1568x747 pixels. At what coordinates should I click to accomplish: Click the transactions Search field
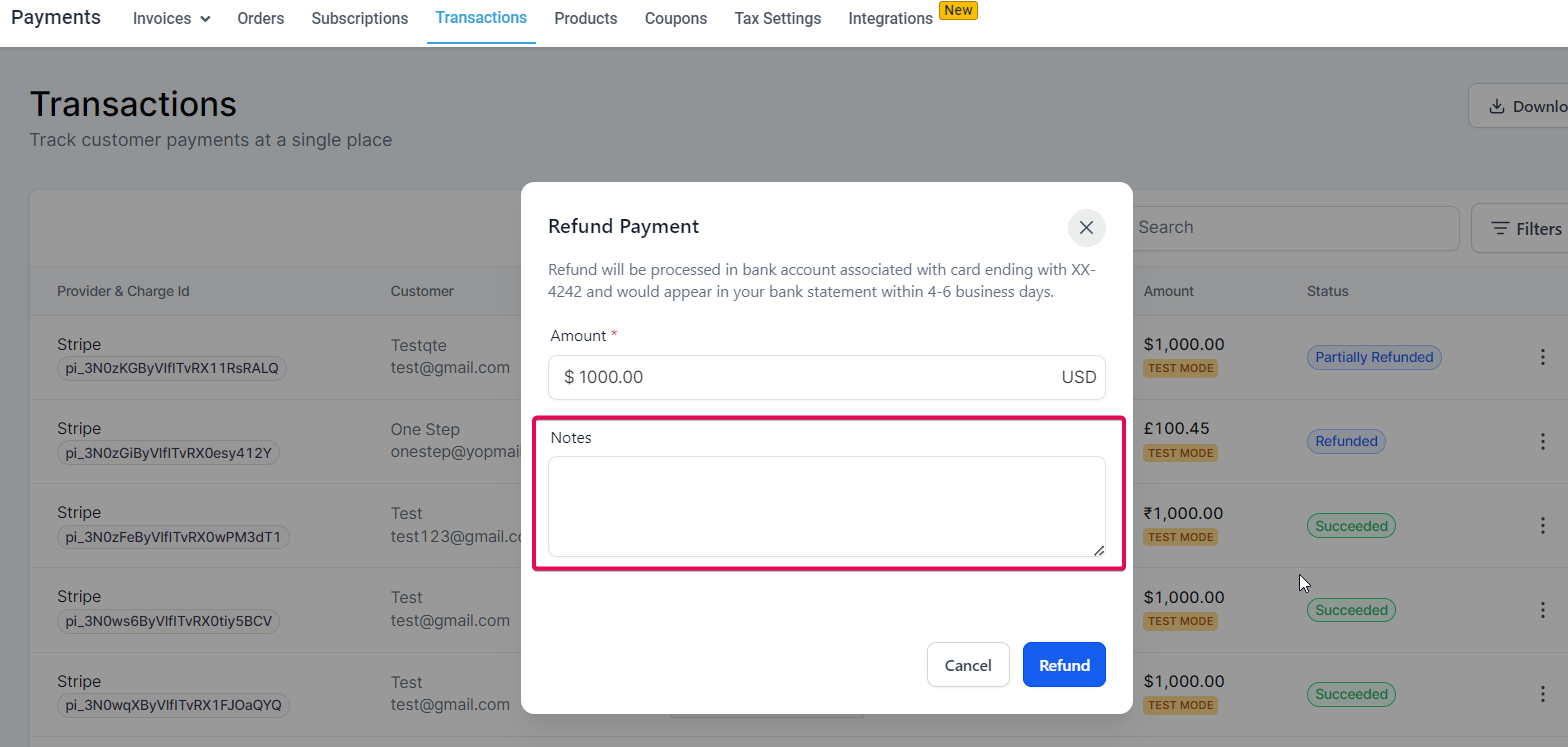point(1296,228)
